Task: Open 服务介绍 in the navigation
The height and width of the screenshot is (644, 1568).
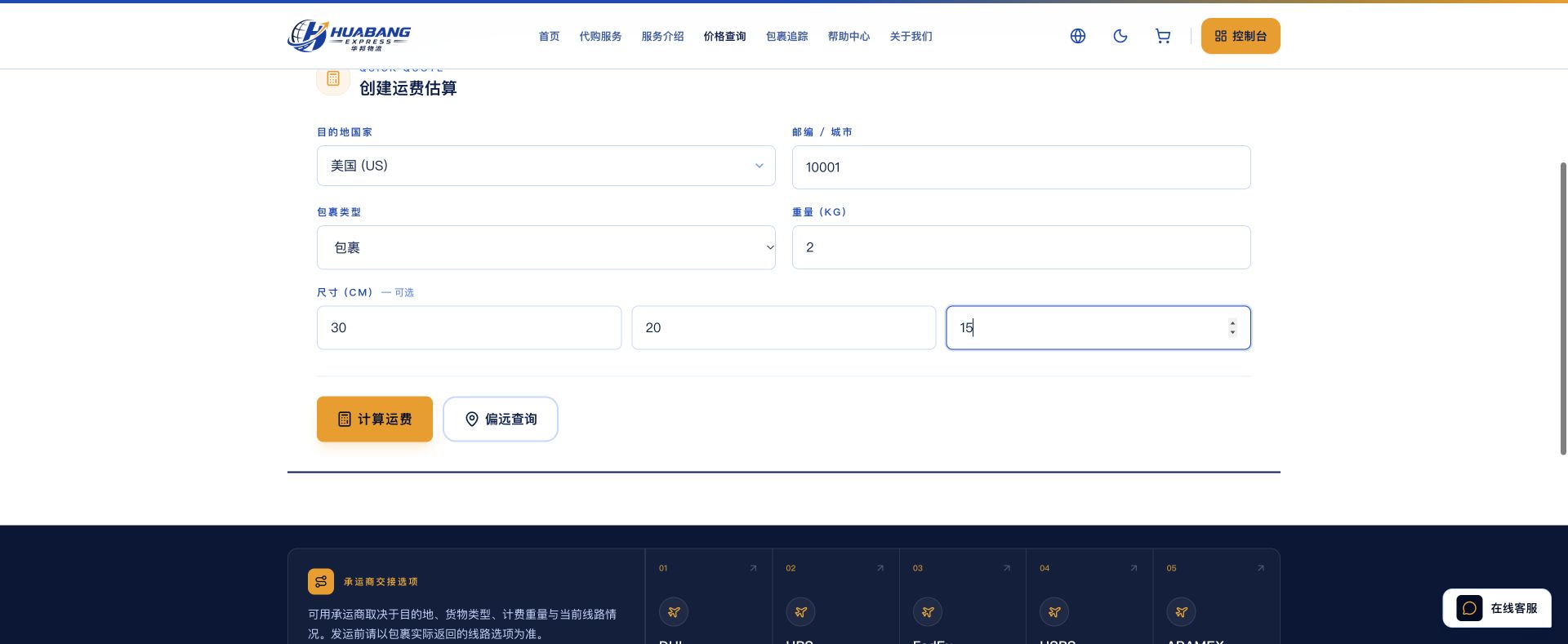Action: pos(662,36)
